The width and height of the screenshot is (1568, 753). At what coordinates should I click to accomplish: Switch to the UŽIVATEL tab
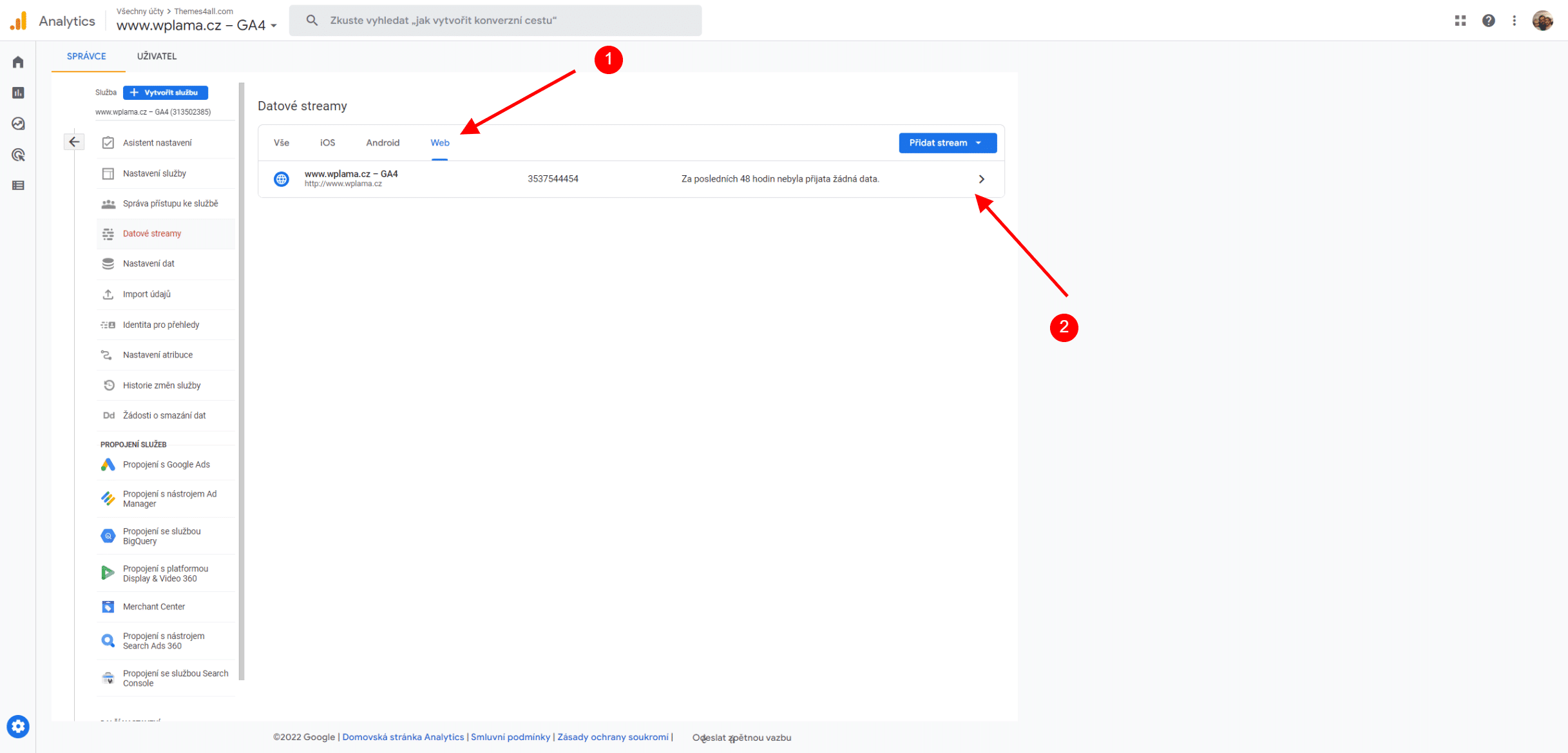[x=157, y=56]
